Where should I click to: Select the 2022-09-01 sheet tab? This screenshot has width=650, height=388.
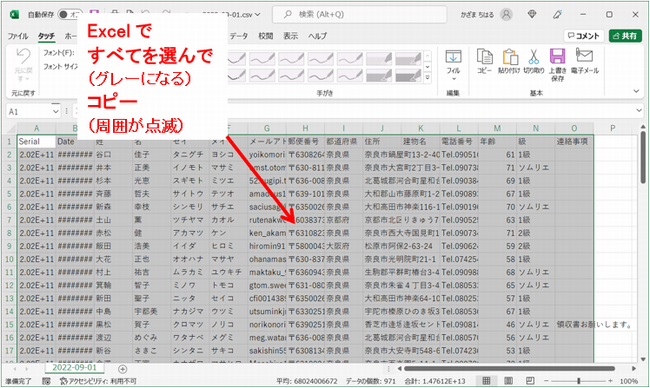pyautogui.click(x=74, y=368)
